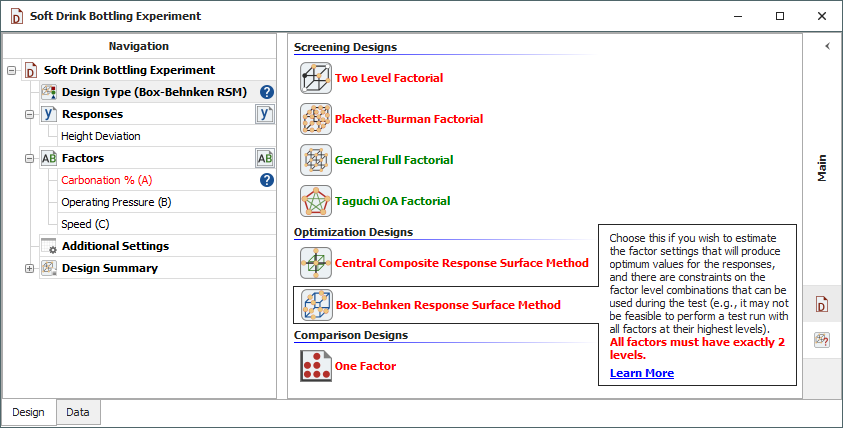The width and height of the screenshot is (843, 428).
Task: Pick the General Full Factorial icon
Action: [316, 160]
